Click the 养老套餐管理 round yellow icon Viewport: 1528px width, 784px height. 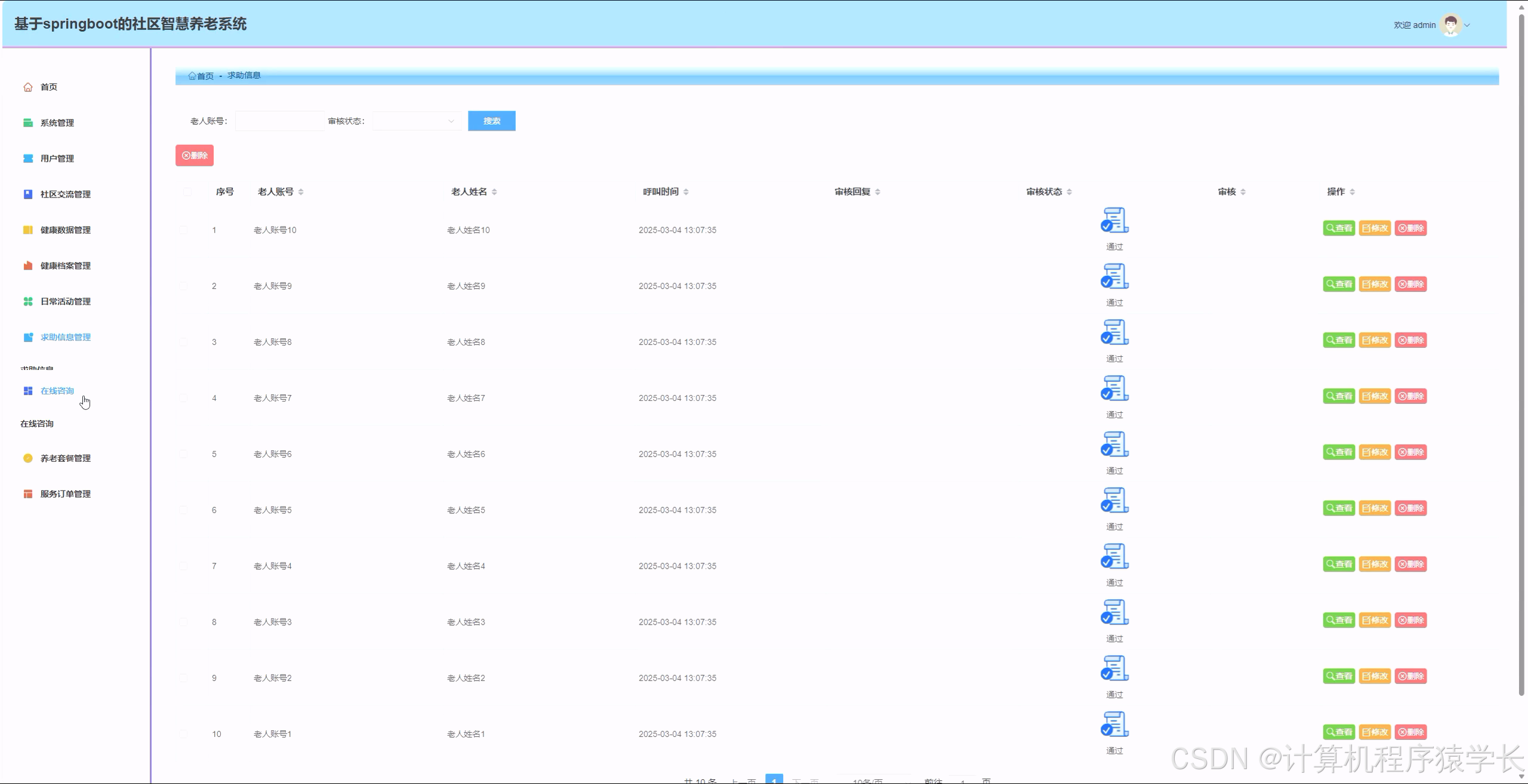(x=28, y=458)
